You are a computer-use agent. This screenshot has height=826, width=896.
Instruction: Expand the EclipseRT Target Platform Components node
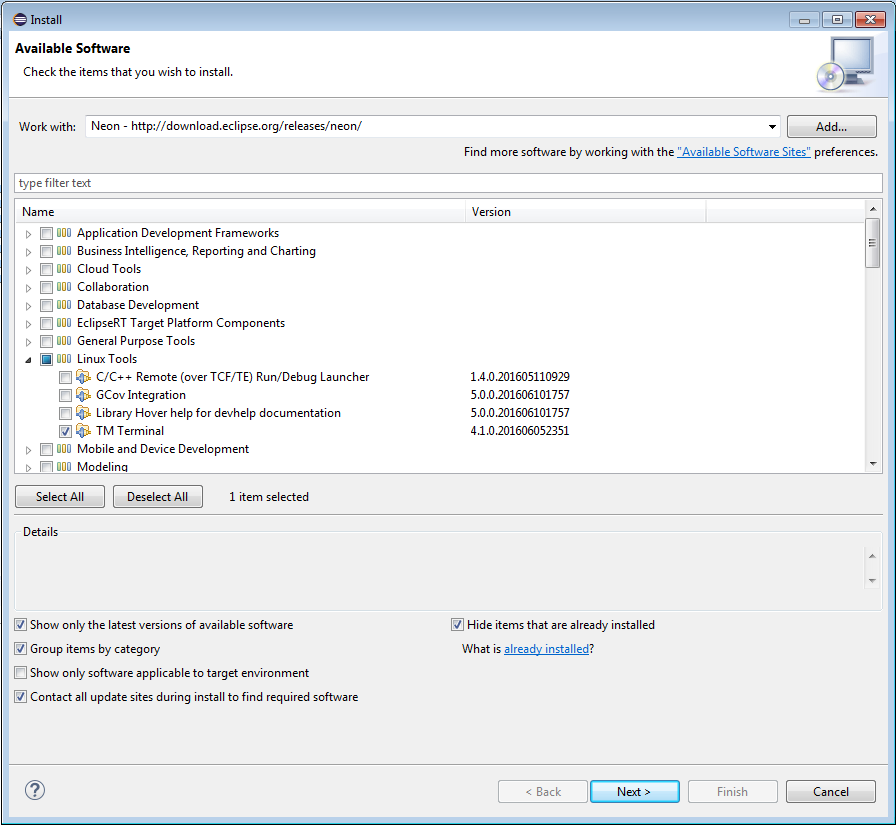click(28, 323)
